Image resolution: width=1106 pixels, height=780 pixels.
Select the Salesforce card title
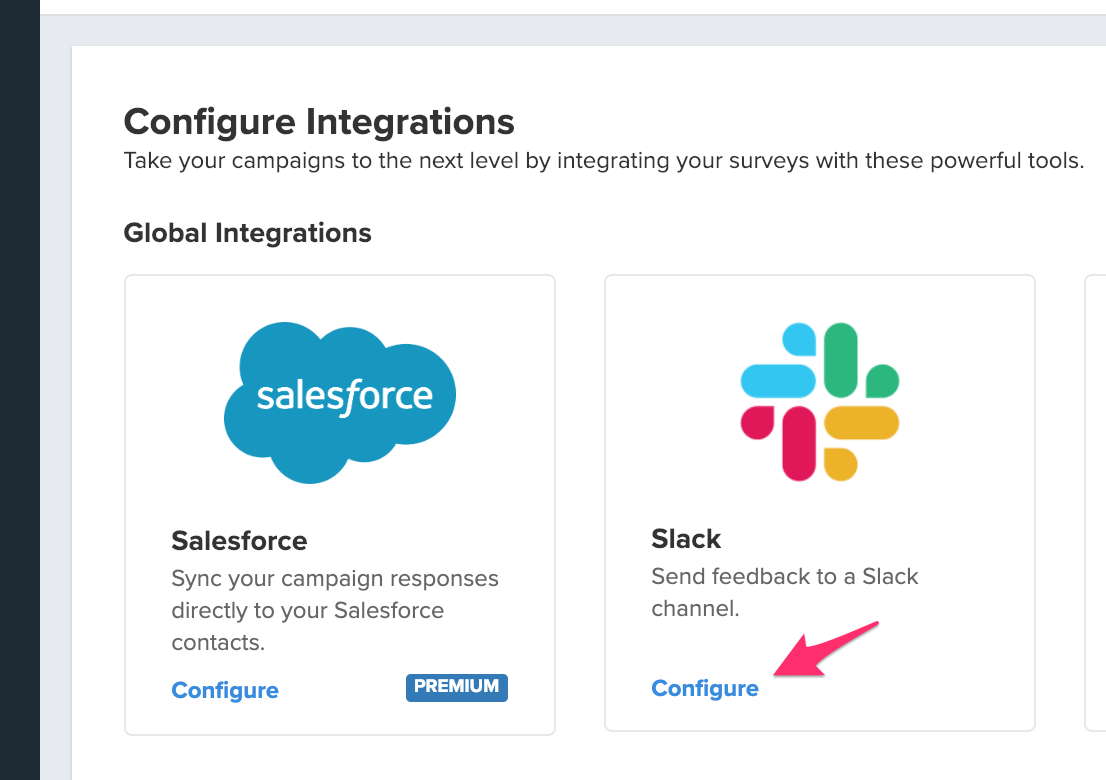239,541
